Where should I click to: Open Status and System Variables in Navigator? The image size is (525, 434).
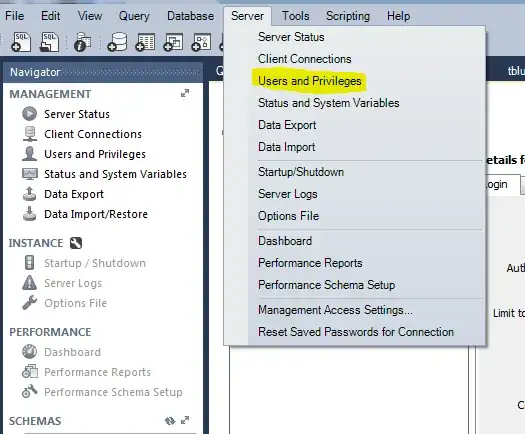[x=115, y=174]
